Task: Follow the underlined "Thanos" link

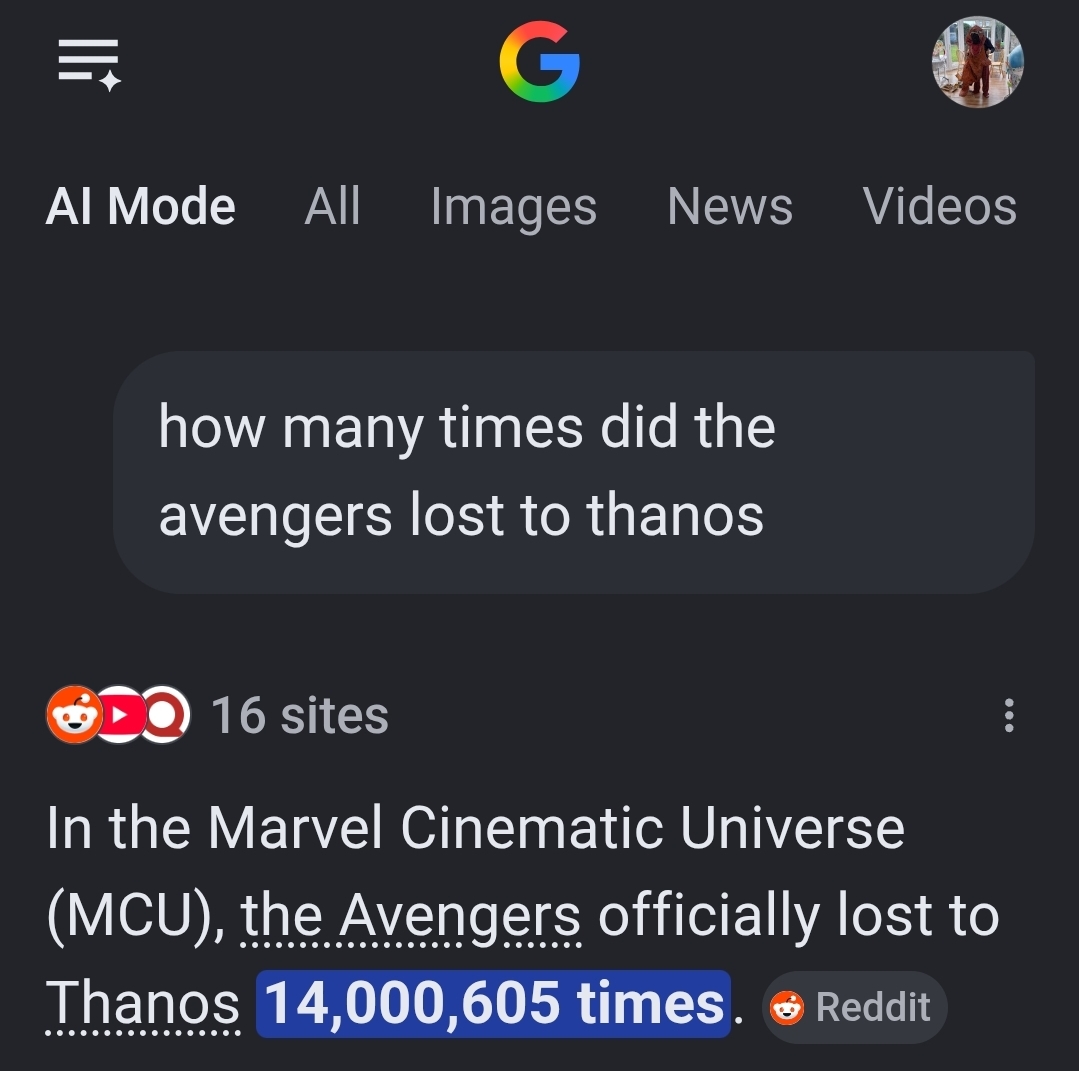Action: click(143, 1004)
